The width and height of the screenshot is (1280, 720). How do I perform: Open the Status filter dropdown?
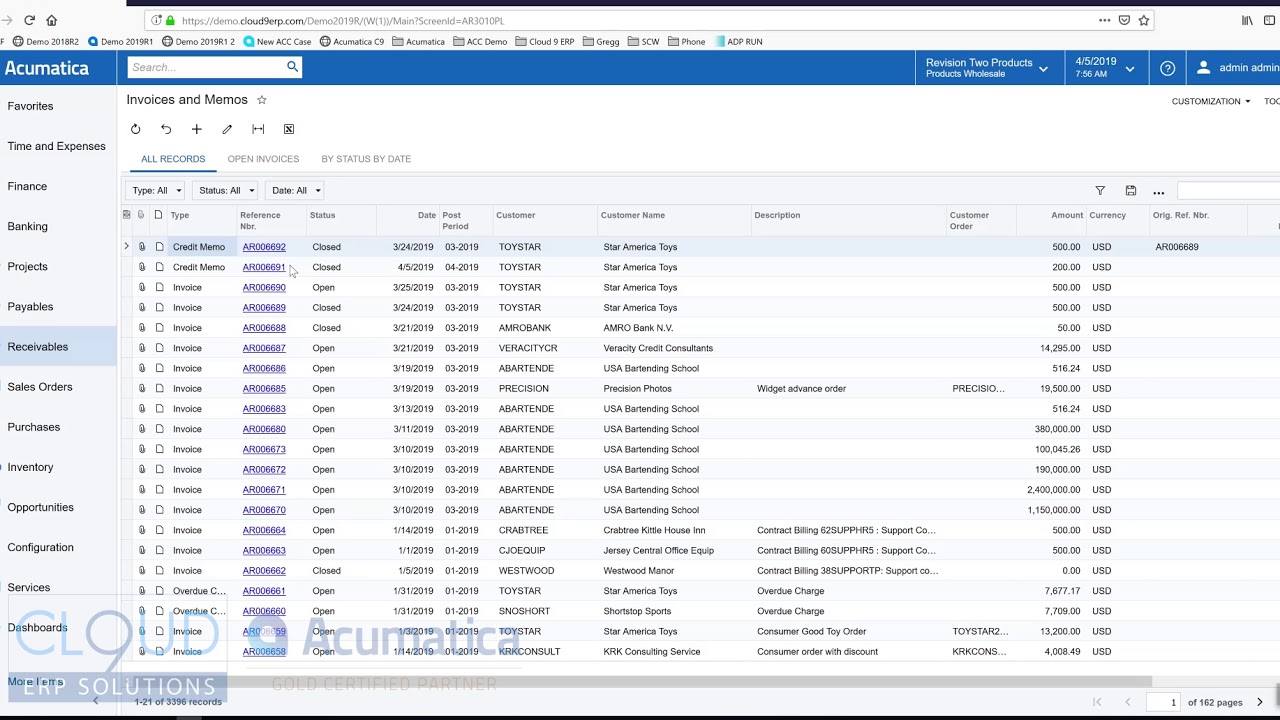click(x=226, y=190)
